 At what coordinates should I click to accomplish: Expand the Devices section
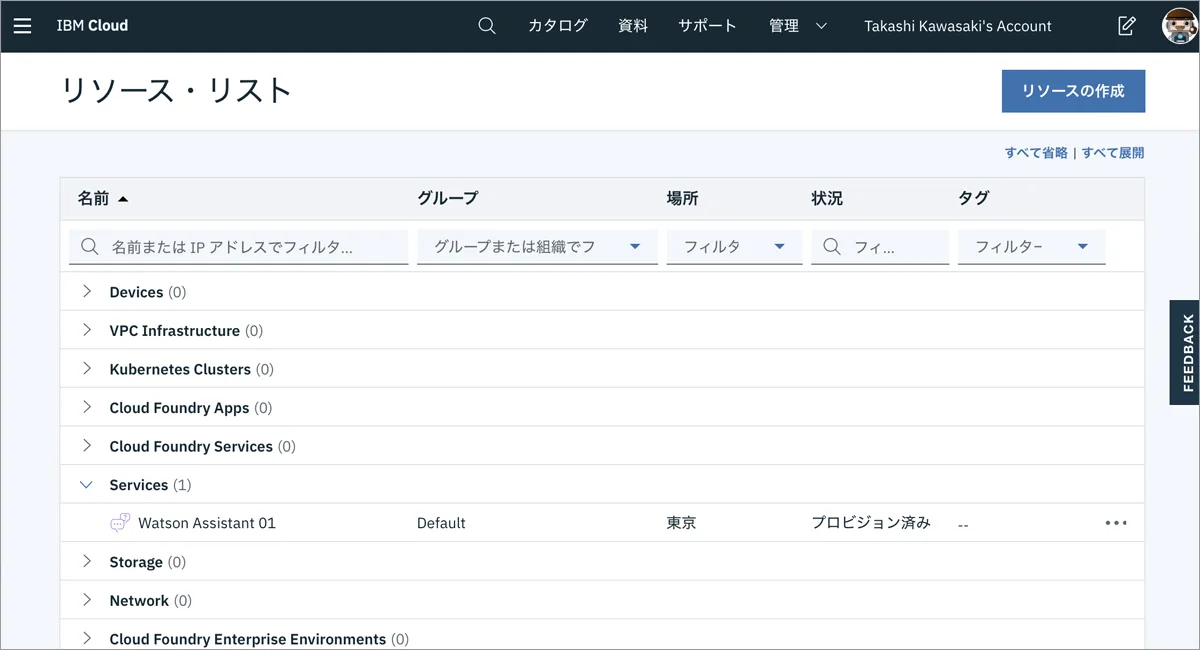[87, 292]
